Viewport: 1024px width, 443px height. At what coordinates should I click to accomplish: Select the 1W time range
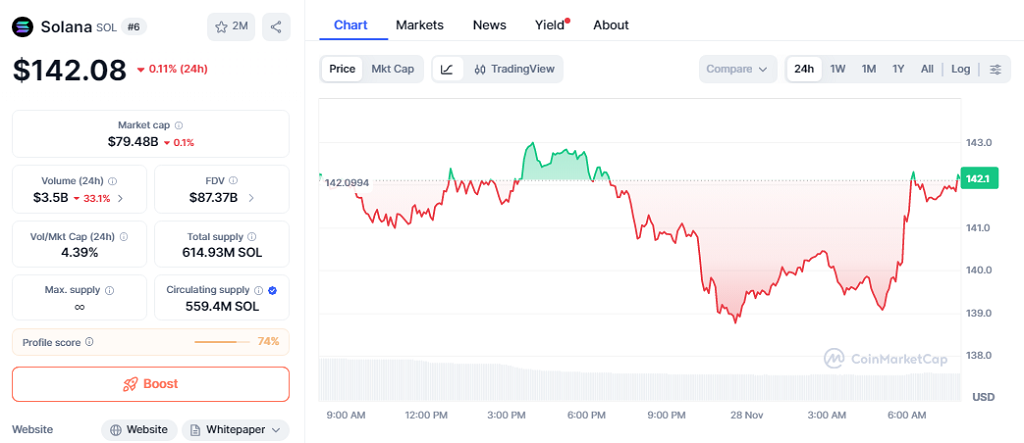[838, 69]
